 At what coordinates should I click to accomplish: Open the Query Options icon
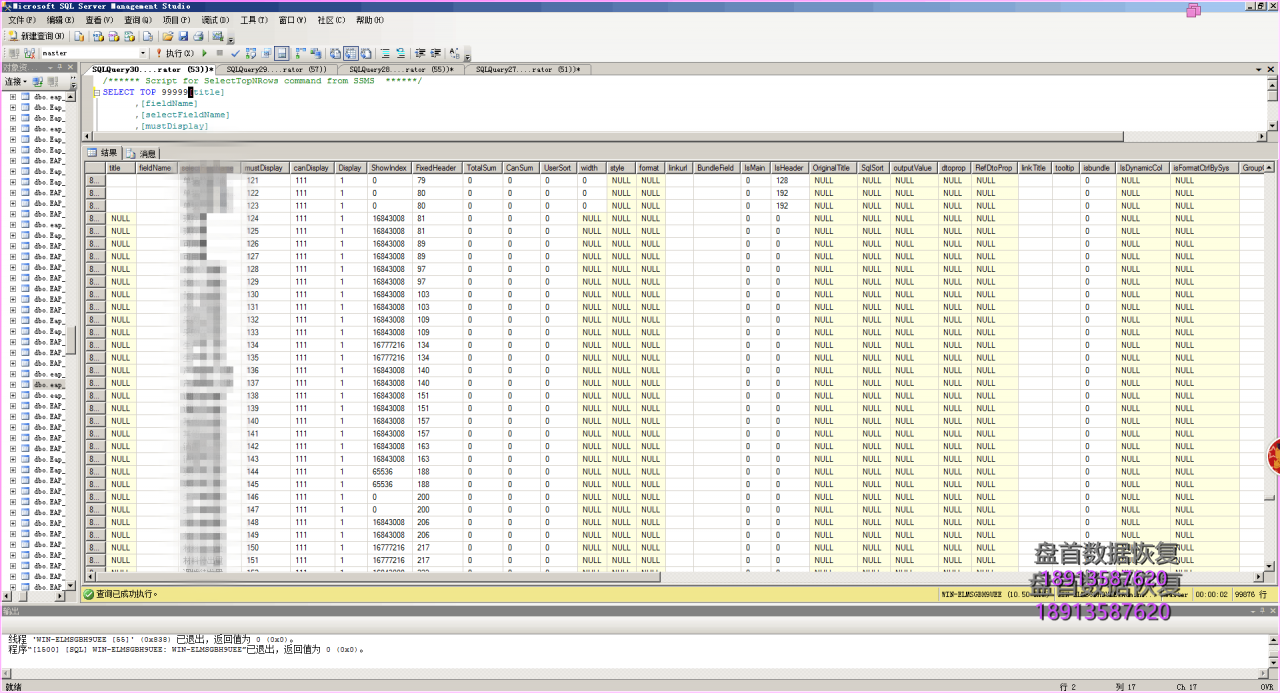pos(266,53)
